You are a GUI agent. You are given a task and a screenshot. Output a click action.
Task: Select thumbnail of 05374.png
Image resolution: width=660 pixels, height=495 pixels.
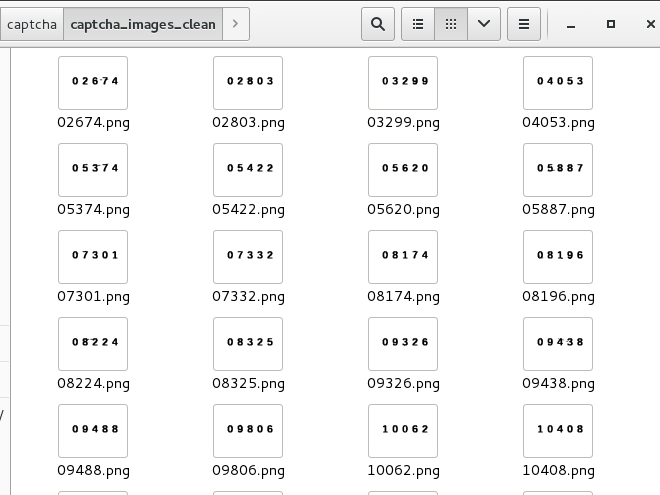click(x=93, y=170)
